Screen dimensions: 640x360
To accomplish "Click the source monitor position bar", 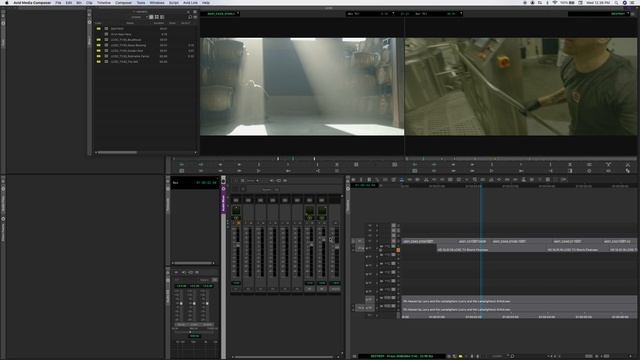I will (x=288, y=158).
